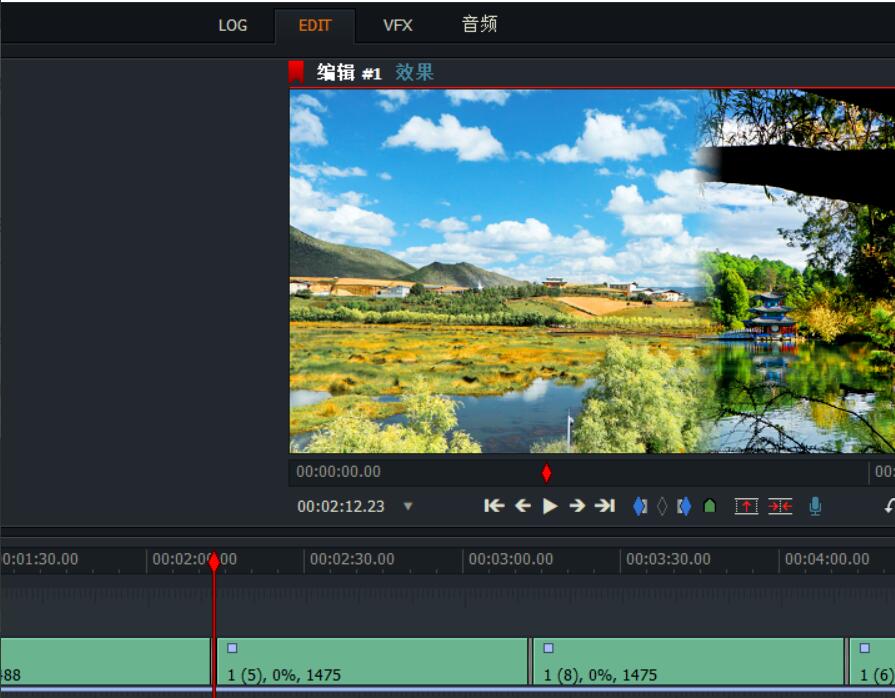Viewport: 895px width, 698px height.
Task: Set the mark in point
Action: tap(640, 506)
